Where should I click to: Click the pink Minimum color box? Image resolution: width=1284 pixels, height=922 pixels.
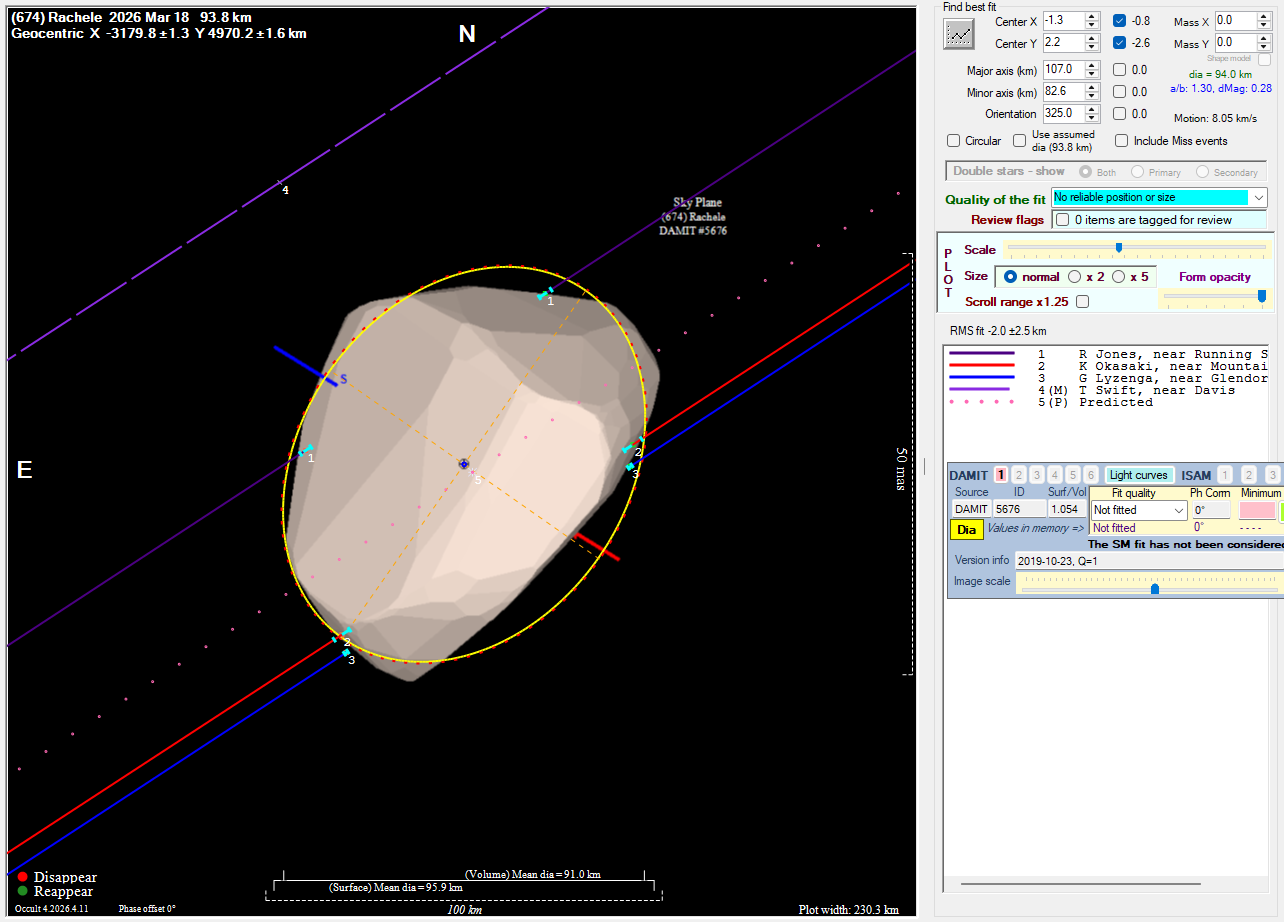click(1257, 510)
